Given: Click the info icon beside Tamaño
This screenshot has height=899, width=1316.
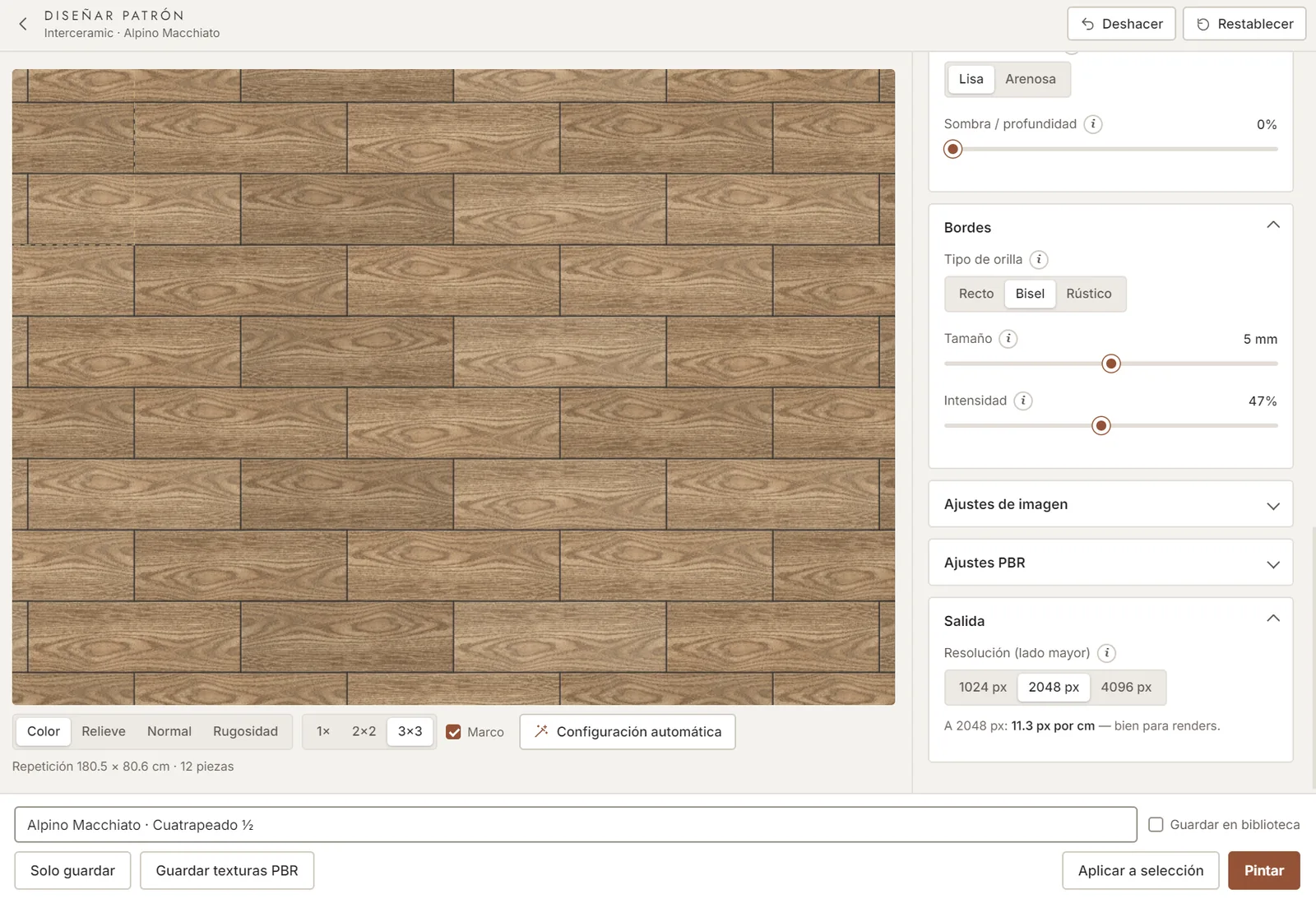Looking at the screenshot, I should click(x=1008, y=339).
